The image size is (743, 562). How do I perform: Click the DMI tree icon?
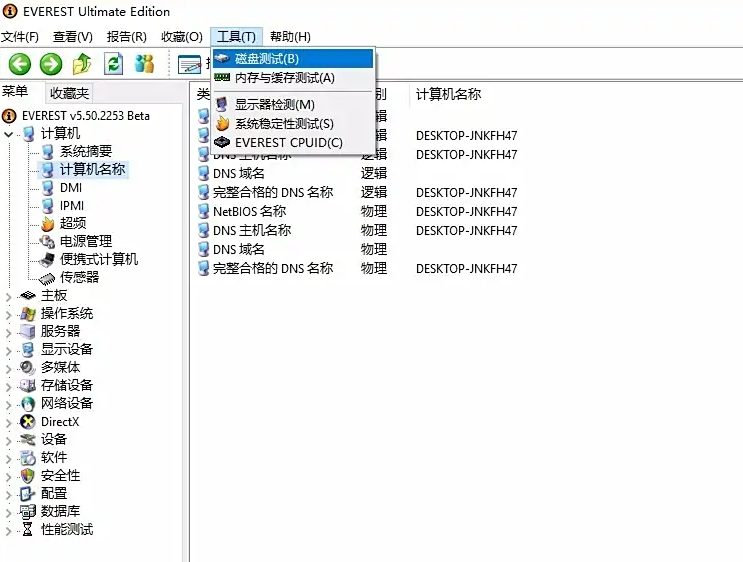tap(47, 188)
